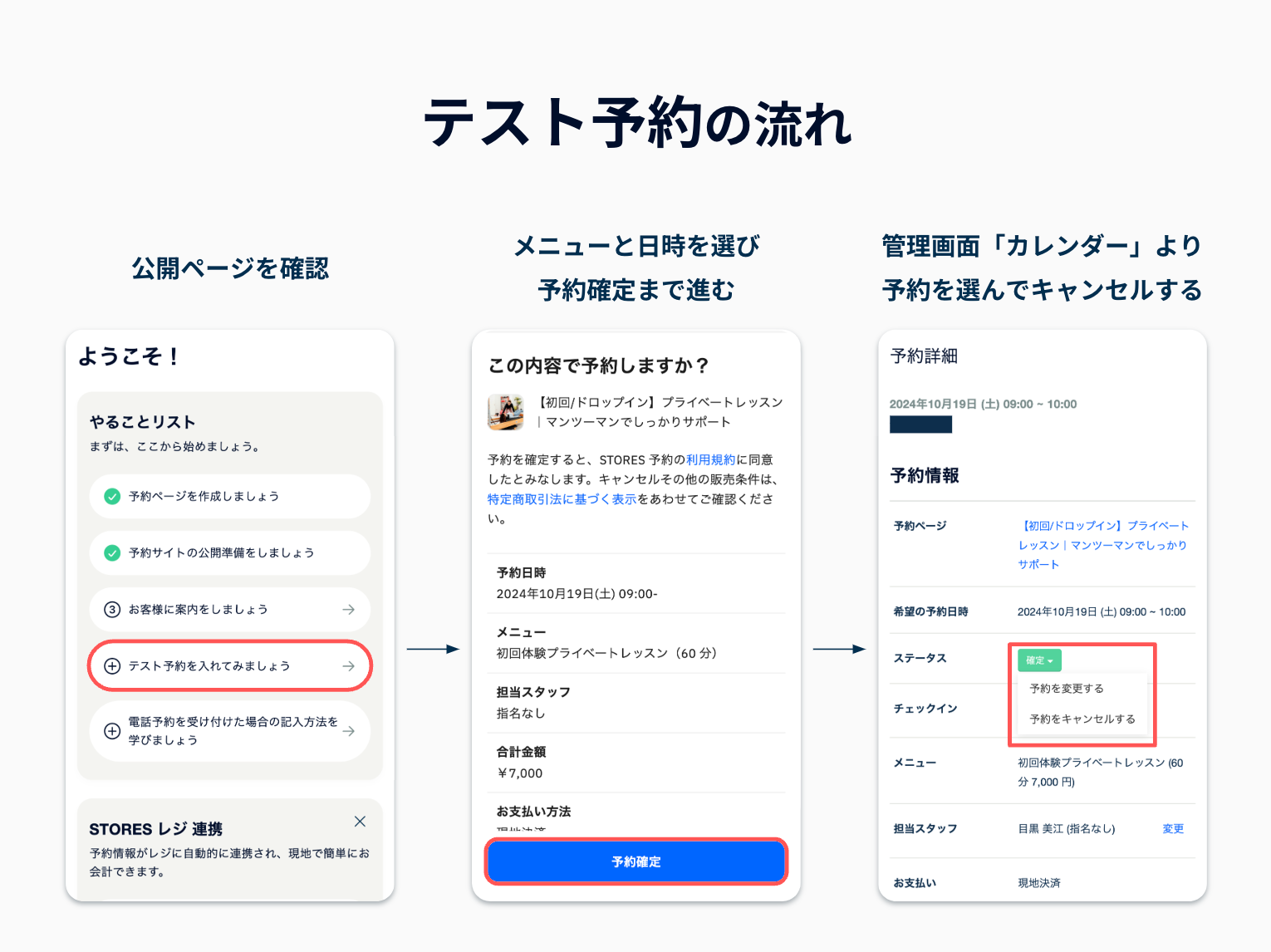Select 予約を変更する from the menu
This screenshot has height=952, width=1271.
[x=1067, y=689]
